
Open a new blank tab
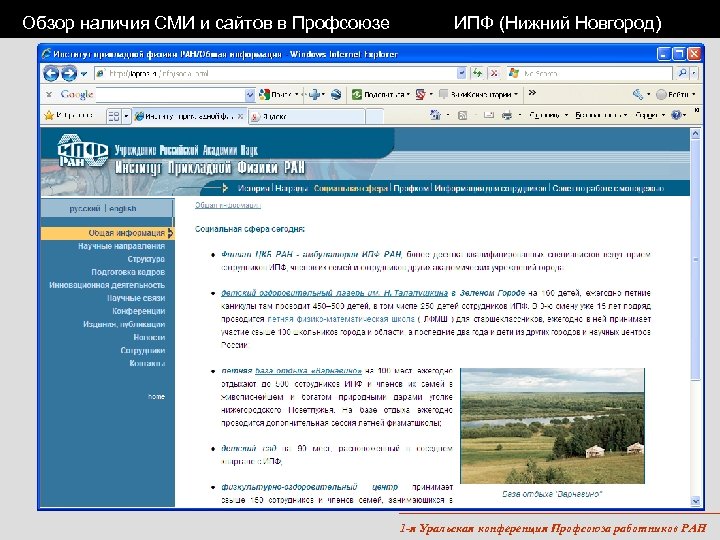pyautogui.click(x=375, y=117)
